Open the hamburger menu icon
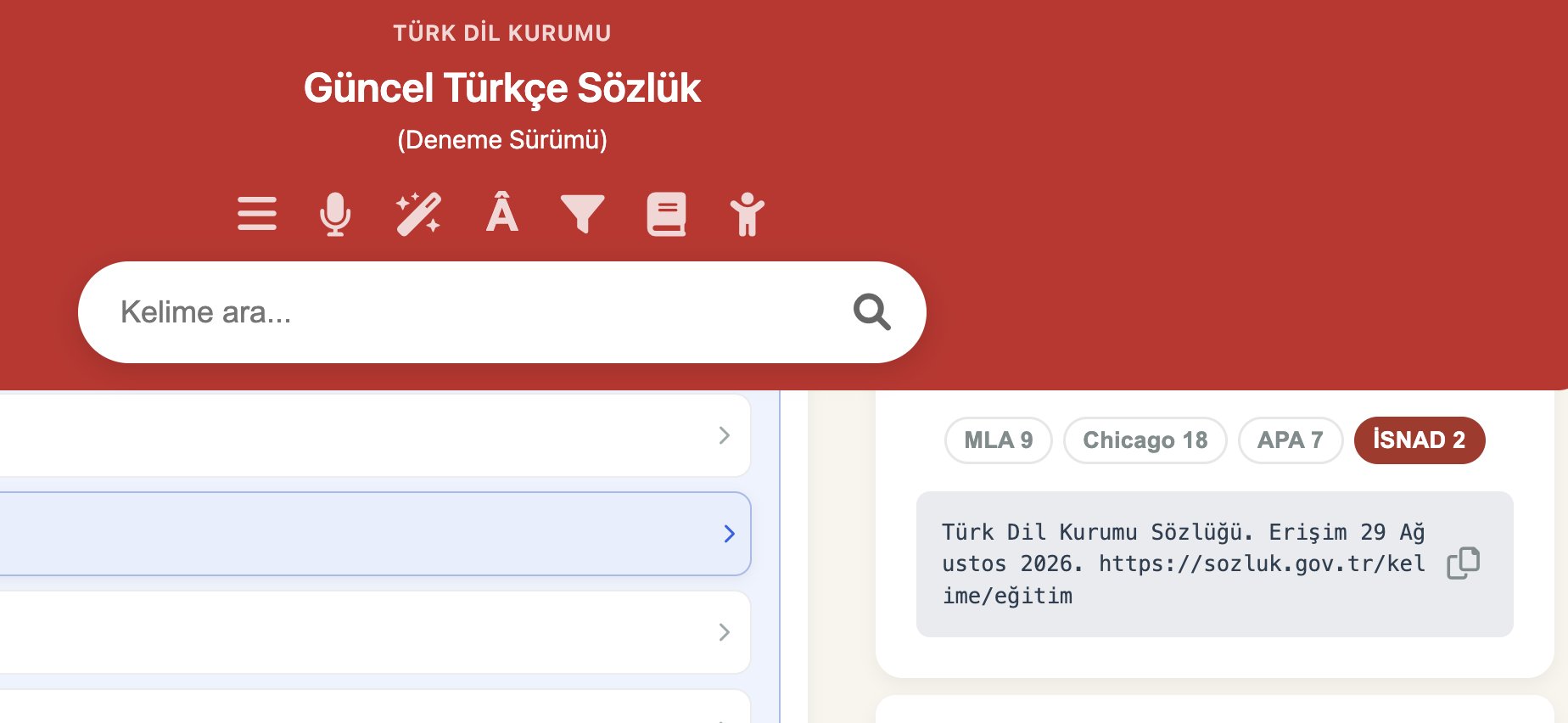Screen dimensions: 1568x723 tap(257, 214)
